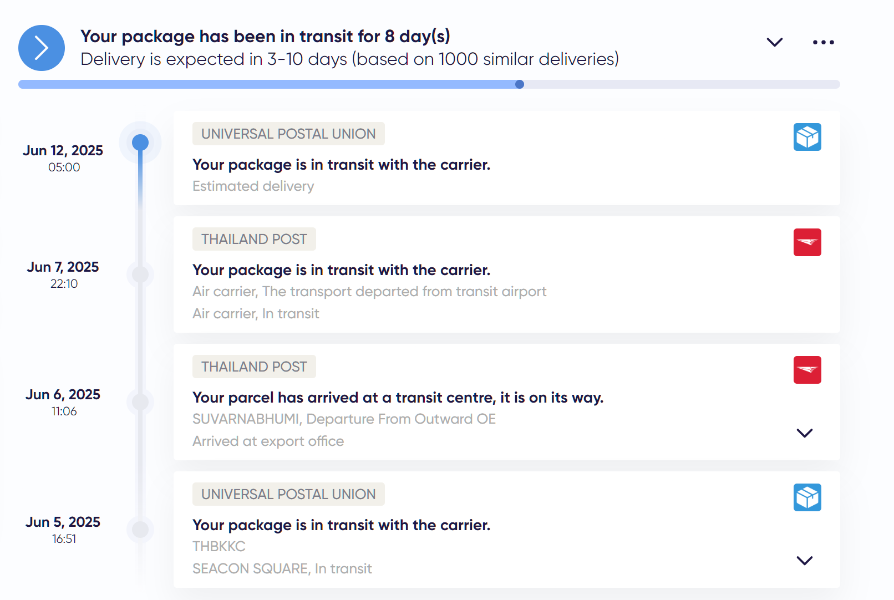Image resolution: width=894 pixels, height=600 pixels.
Task: Select the Jun 5 timeline dot
Action: [x=140, y=529]
